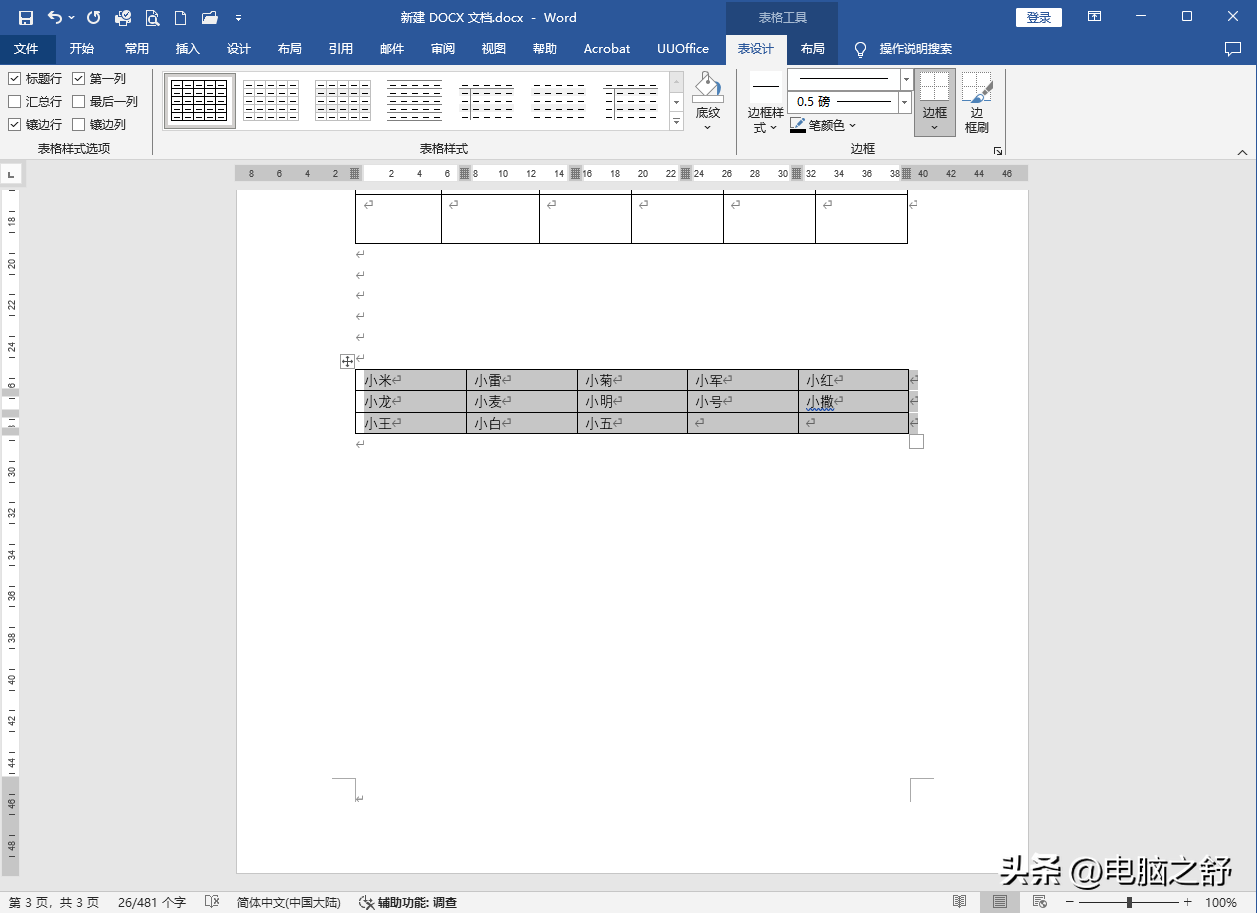Click the Ribbon Display Options icon
1257x913 pixels.
[1095, 17]
